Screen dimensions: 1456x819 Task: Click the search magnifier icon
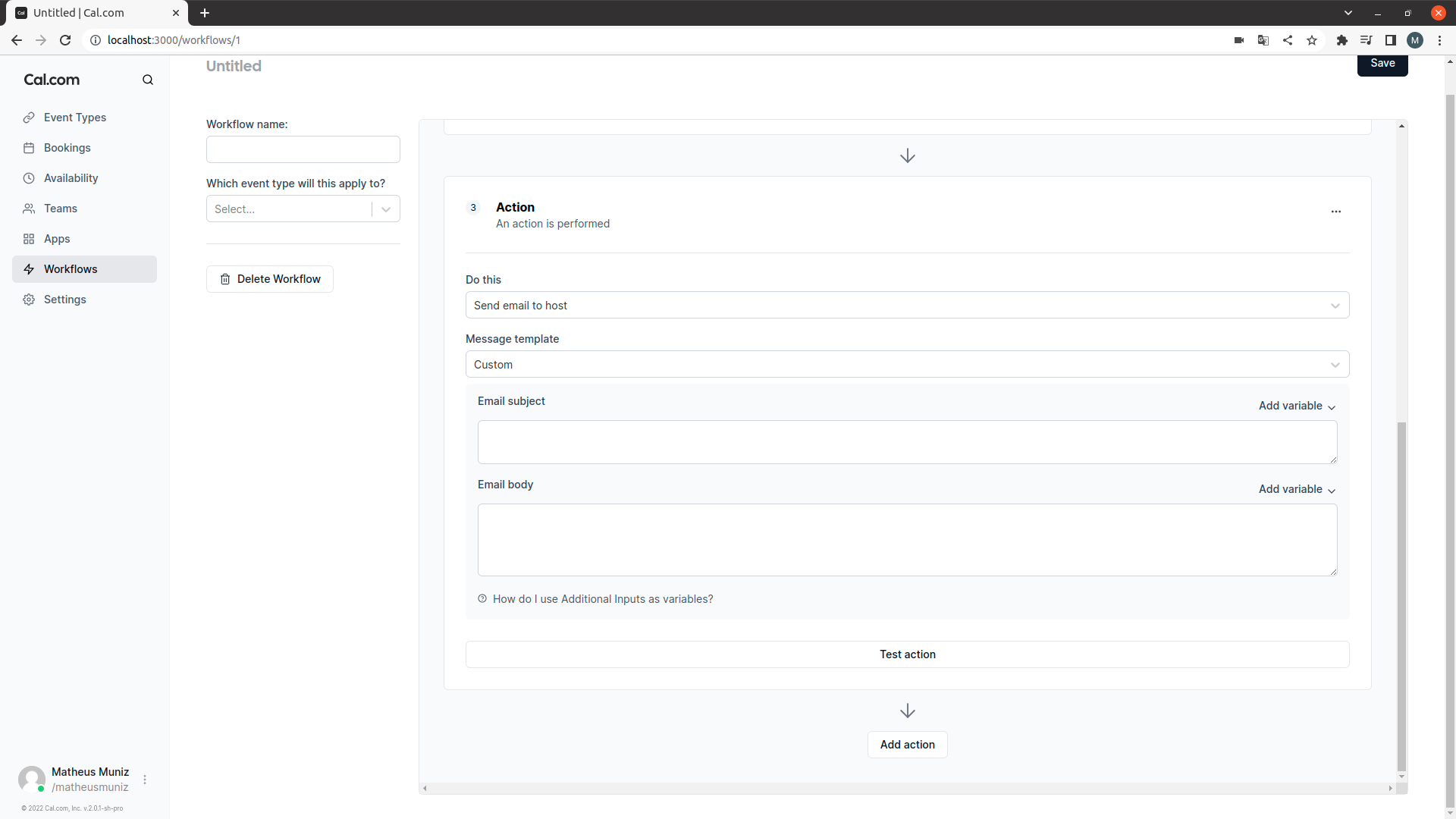coord(148,79)
